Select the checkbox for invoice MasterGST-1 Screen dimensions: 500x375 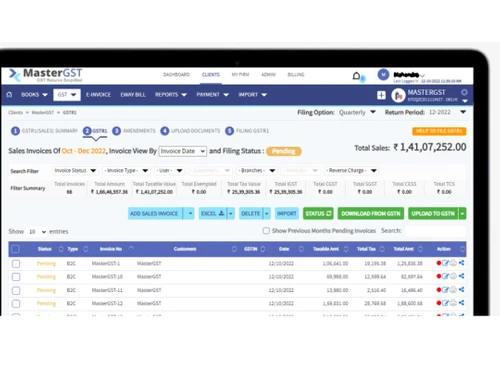pos(16,264)
